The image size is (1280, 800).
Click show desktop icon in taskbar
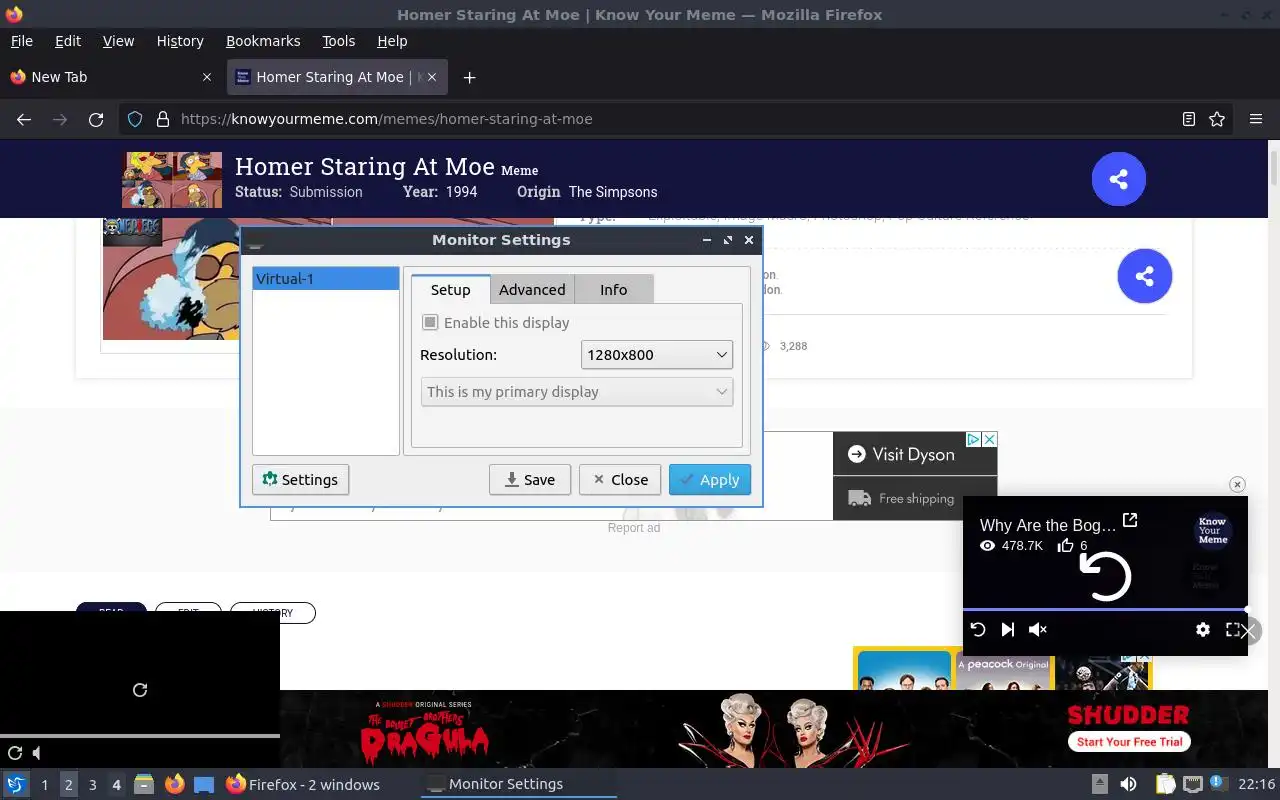204,784
